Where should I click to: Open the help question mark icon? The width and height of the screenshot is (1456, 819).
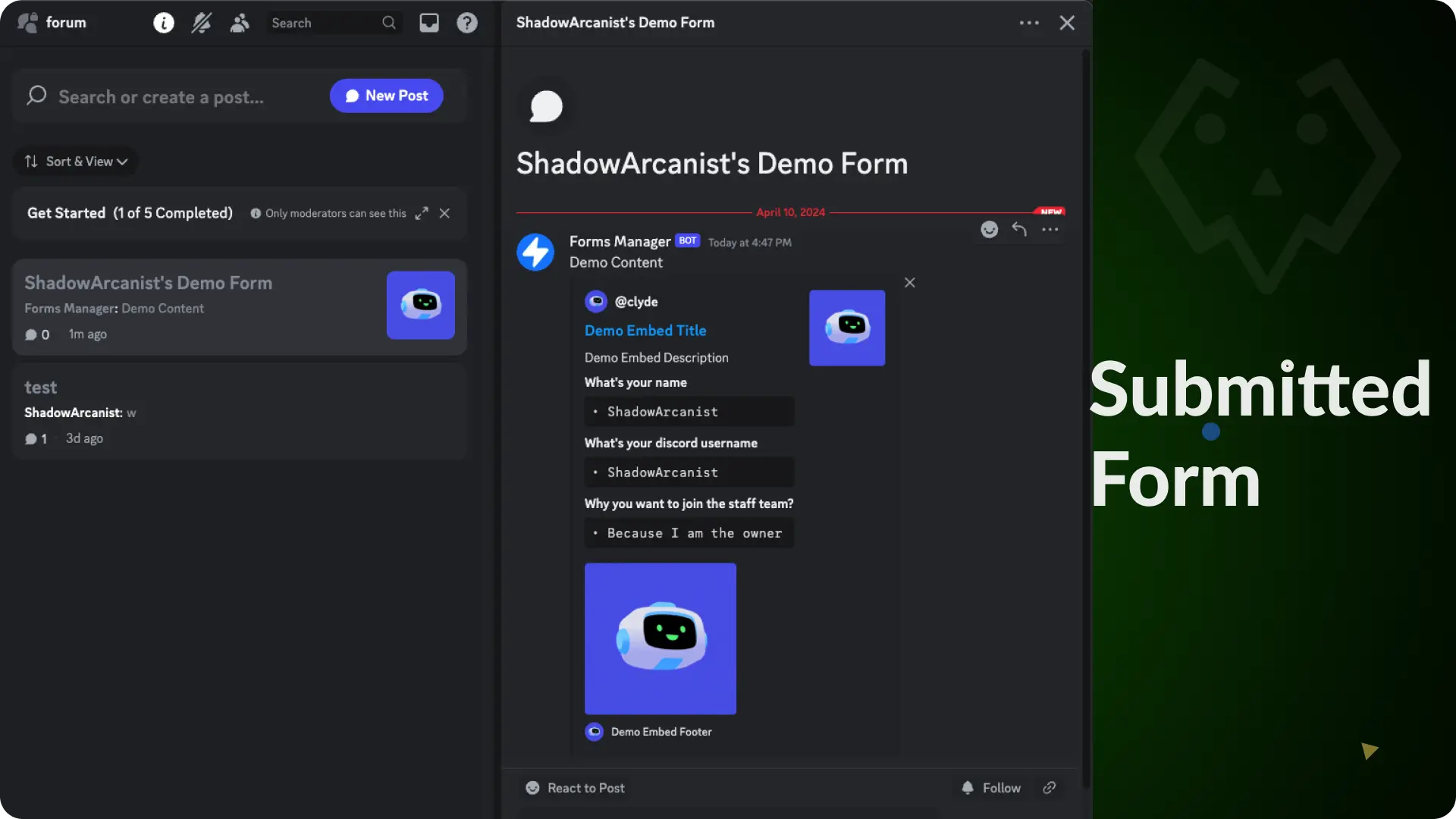[467, 23]
